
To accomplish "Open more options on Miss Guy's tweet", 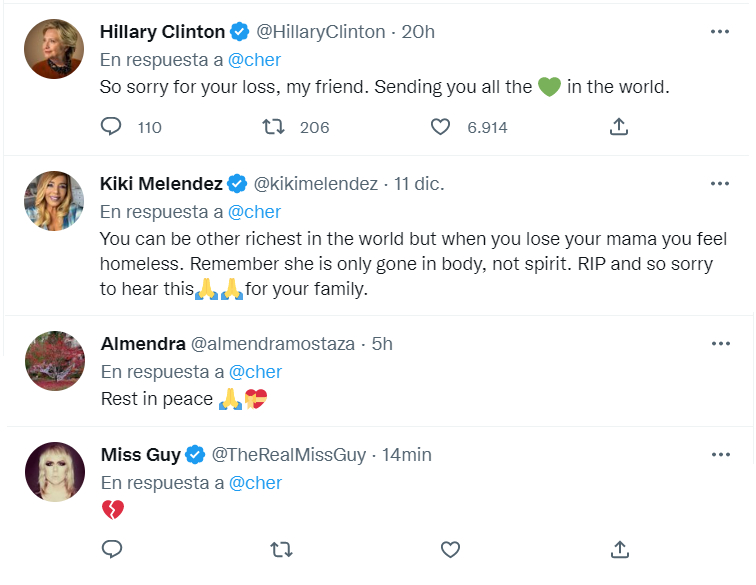I will pos(720,455).
